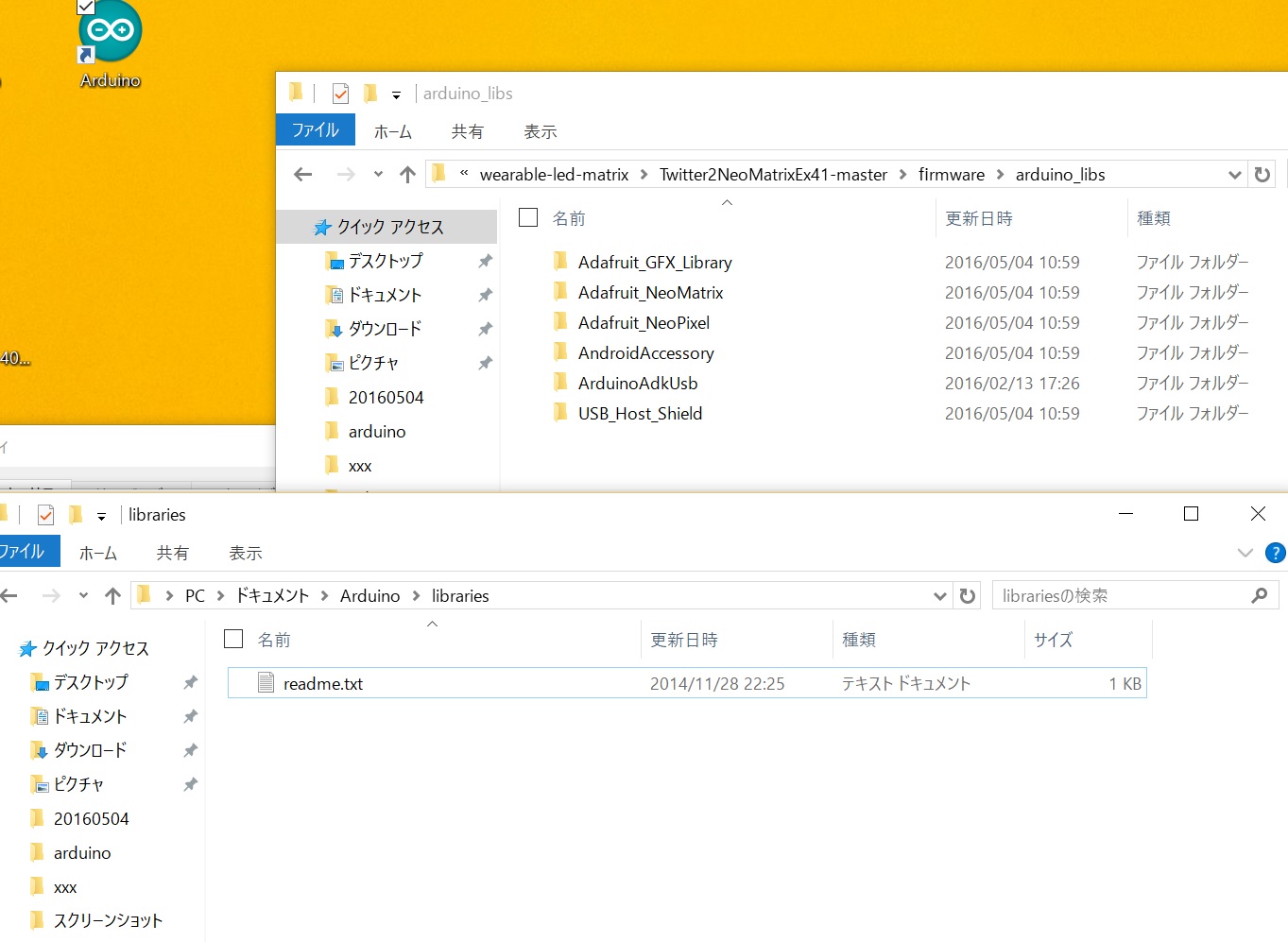1288x942 pixels.
Task: Open the recent locations dropdown in the libraries window
Action: tap(83, 596)
